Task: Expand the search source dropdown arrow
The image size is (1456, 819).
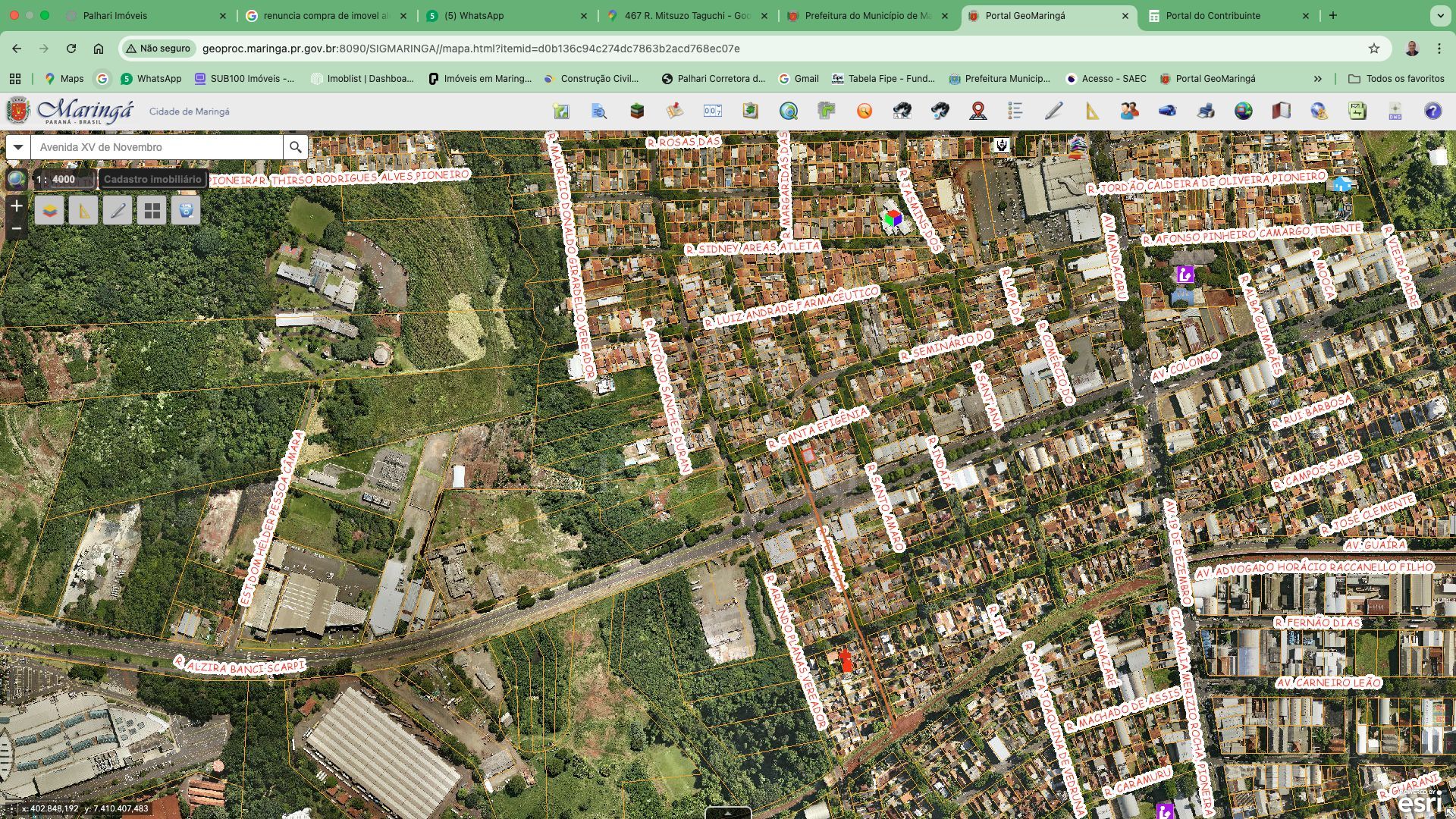Action: (x=18, y=147)
